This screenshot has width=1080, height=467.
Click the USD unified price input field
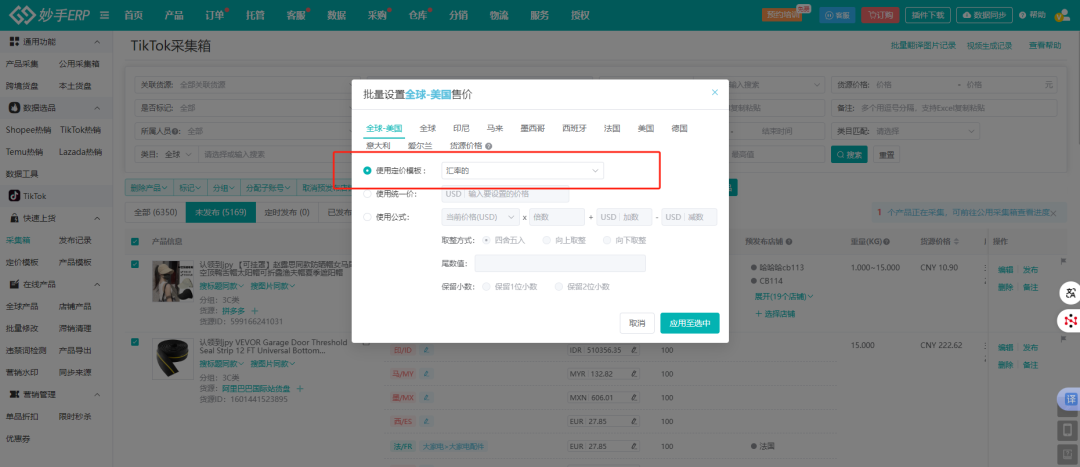coord(505,194)
